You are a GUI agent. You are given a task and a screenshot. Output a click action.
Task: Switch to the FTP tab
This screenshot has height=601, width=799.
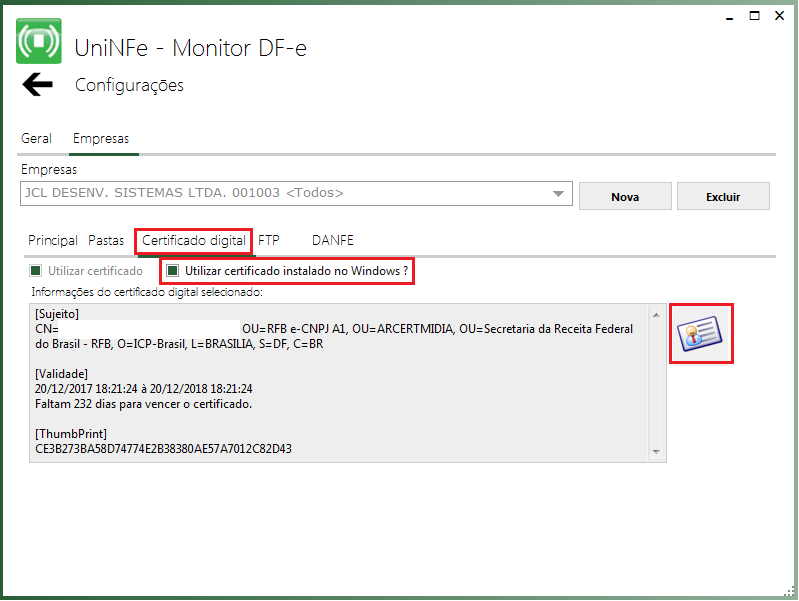tap(269, 240)
